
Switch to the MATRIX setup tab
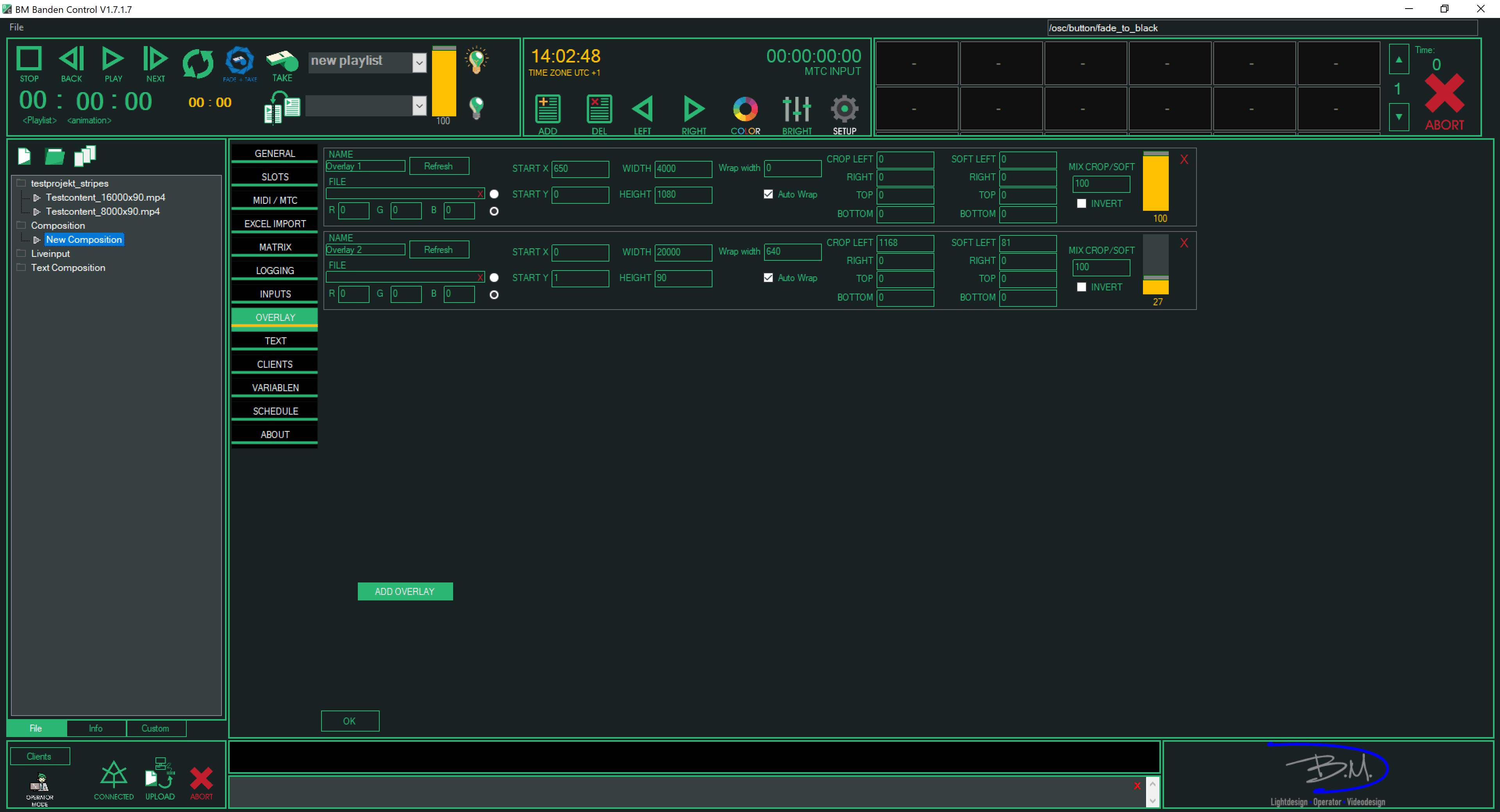275,248
